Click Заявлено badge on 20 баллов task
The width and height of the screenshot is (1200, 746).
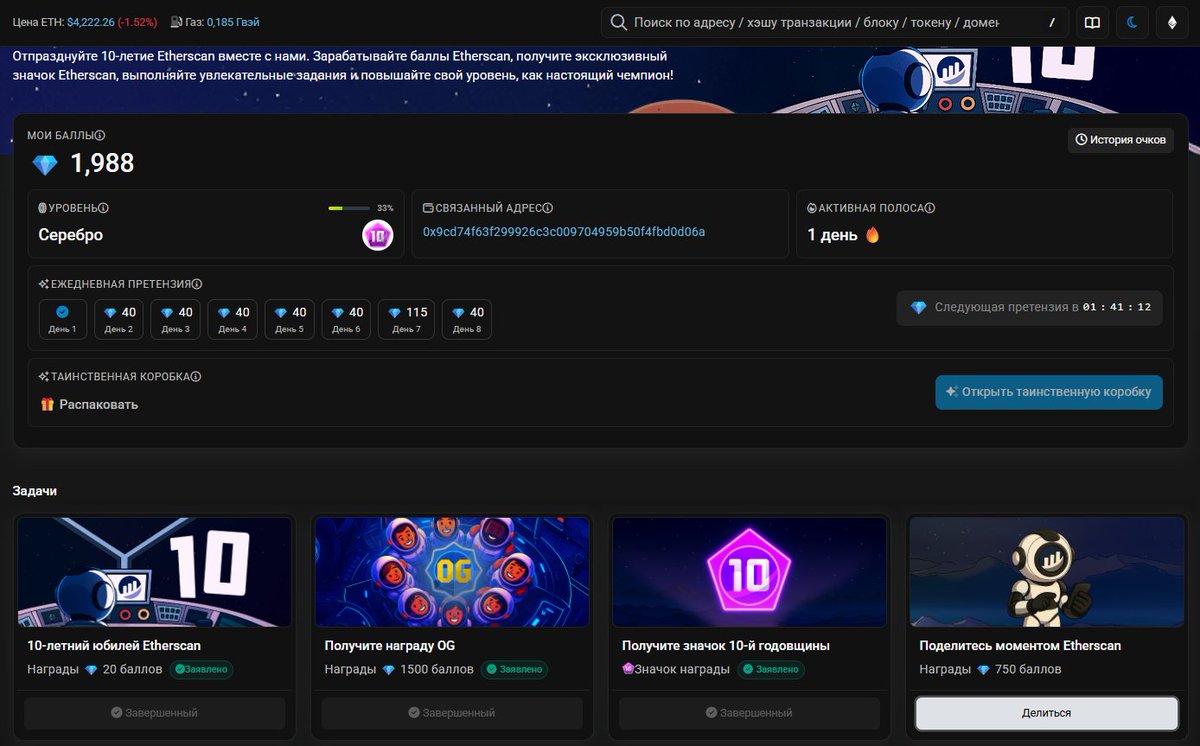click(201, 670)
